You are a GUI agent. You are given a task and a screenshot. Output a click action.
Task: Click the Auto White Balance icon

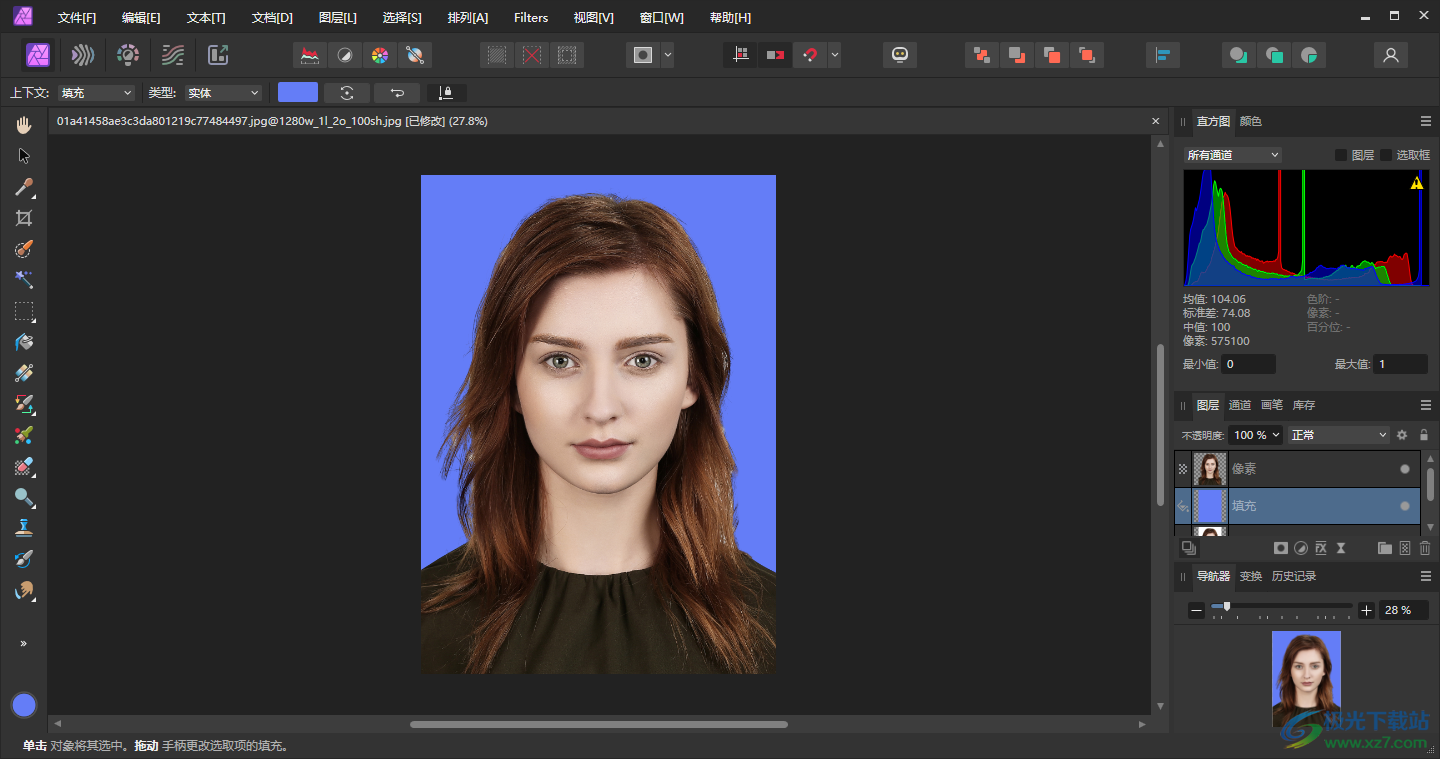pyautogui.click(x=415, y=55)
